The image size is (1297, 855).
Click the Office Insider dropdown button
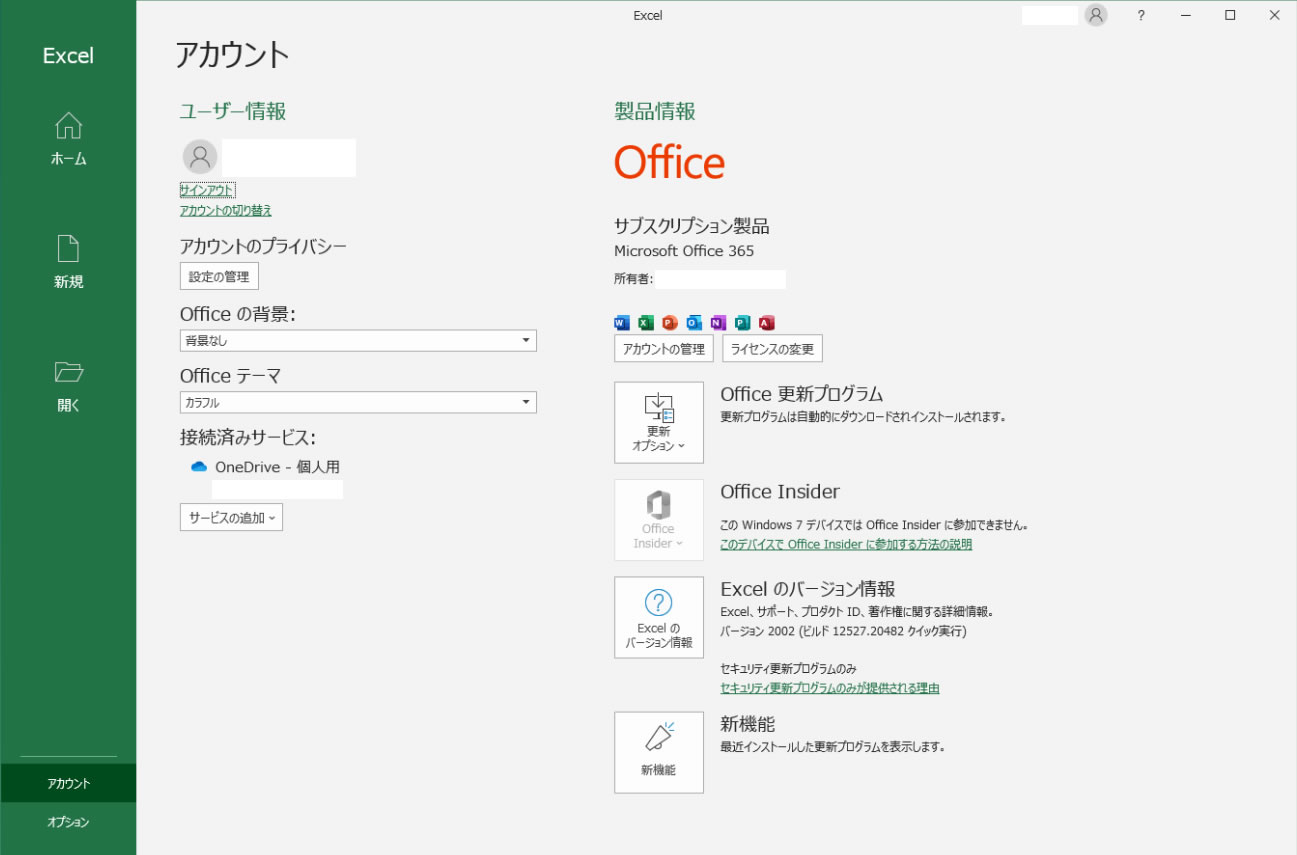pos(659,520)
